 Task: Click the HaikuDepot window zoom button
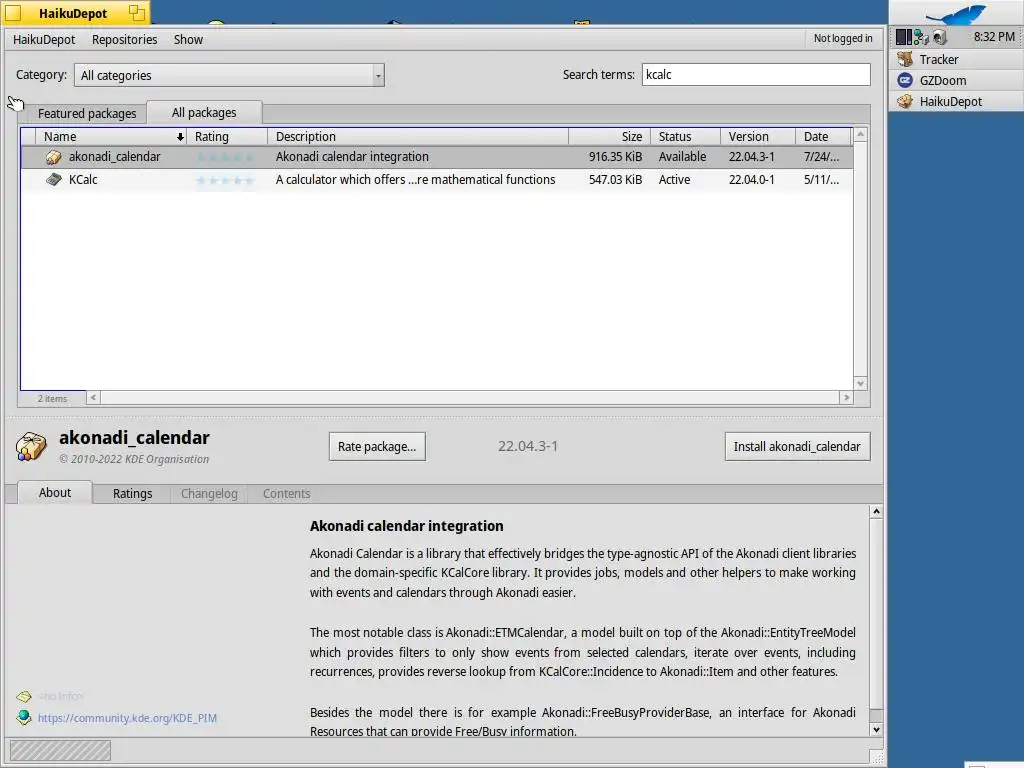[136, 12]
